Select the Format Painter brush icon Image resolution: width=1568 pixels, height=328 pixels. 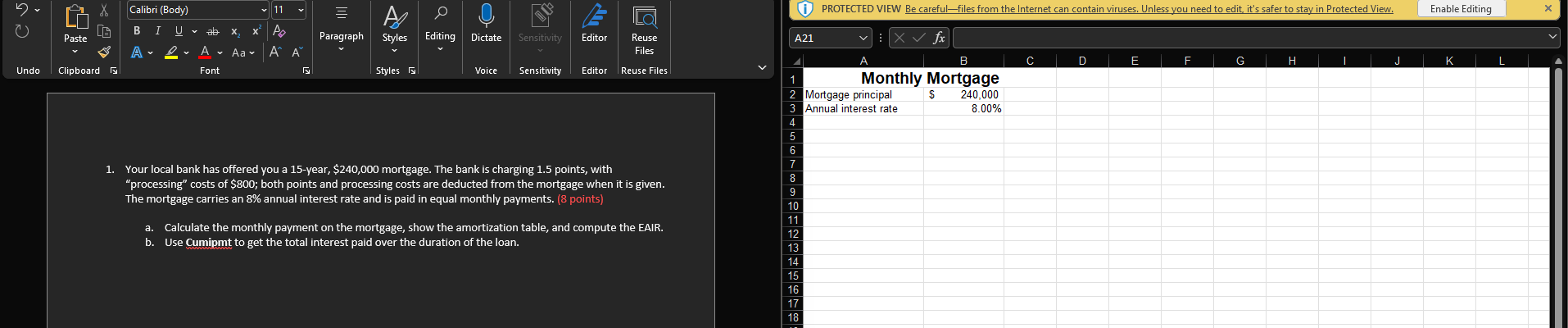104,52
